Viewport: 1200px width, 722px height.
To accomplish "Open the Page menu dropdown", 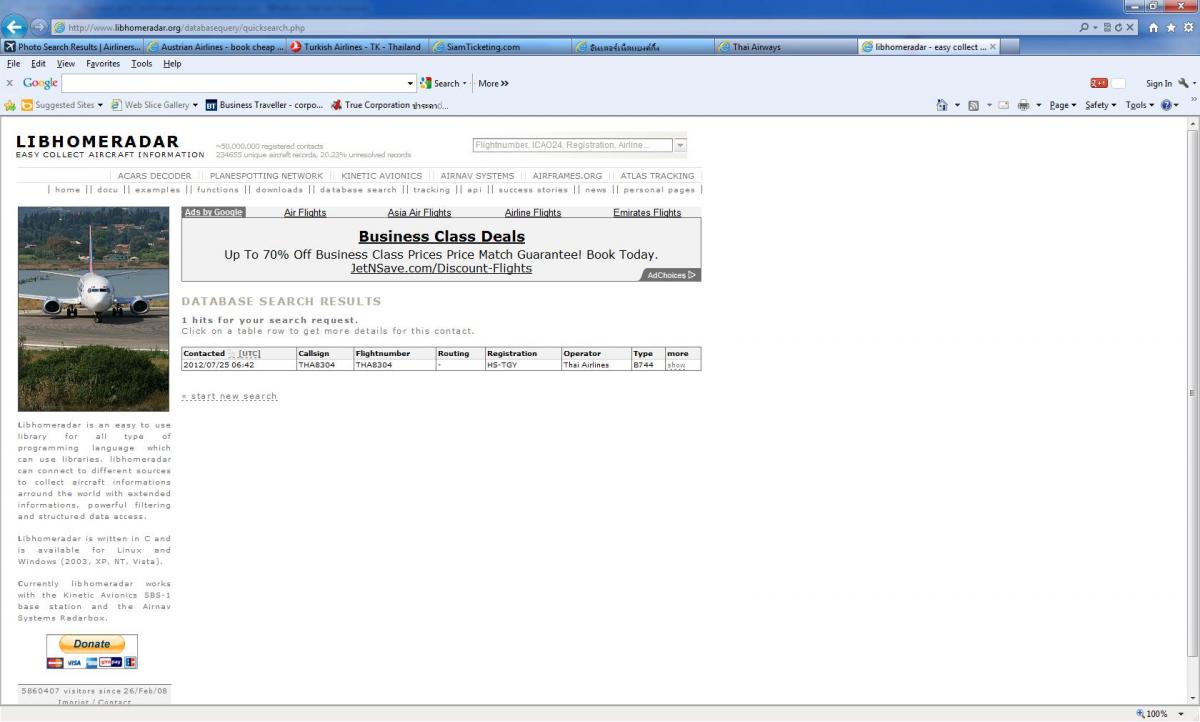I will [x=1062, y=105].
